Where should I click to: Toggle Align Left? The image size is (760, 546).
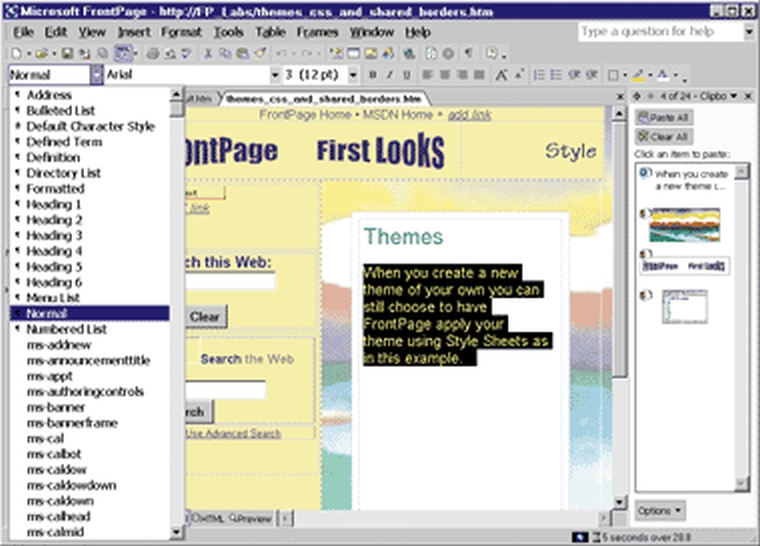click(428, 75)
